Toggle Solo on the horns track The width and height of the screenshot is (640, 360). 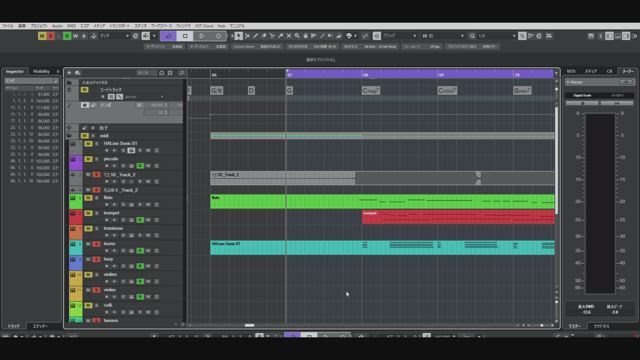pyautogui.click(x=96, y=244)
